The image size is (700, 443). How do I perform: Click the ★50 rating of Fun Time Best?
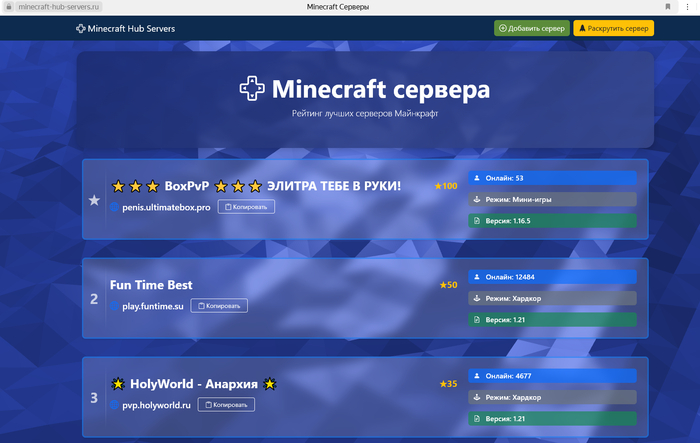coord(448,285)
